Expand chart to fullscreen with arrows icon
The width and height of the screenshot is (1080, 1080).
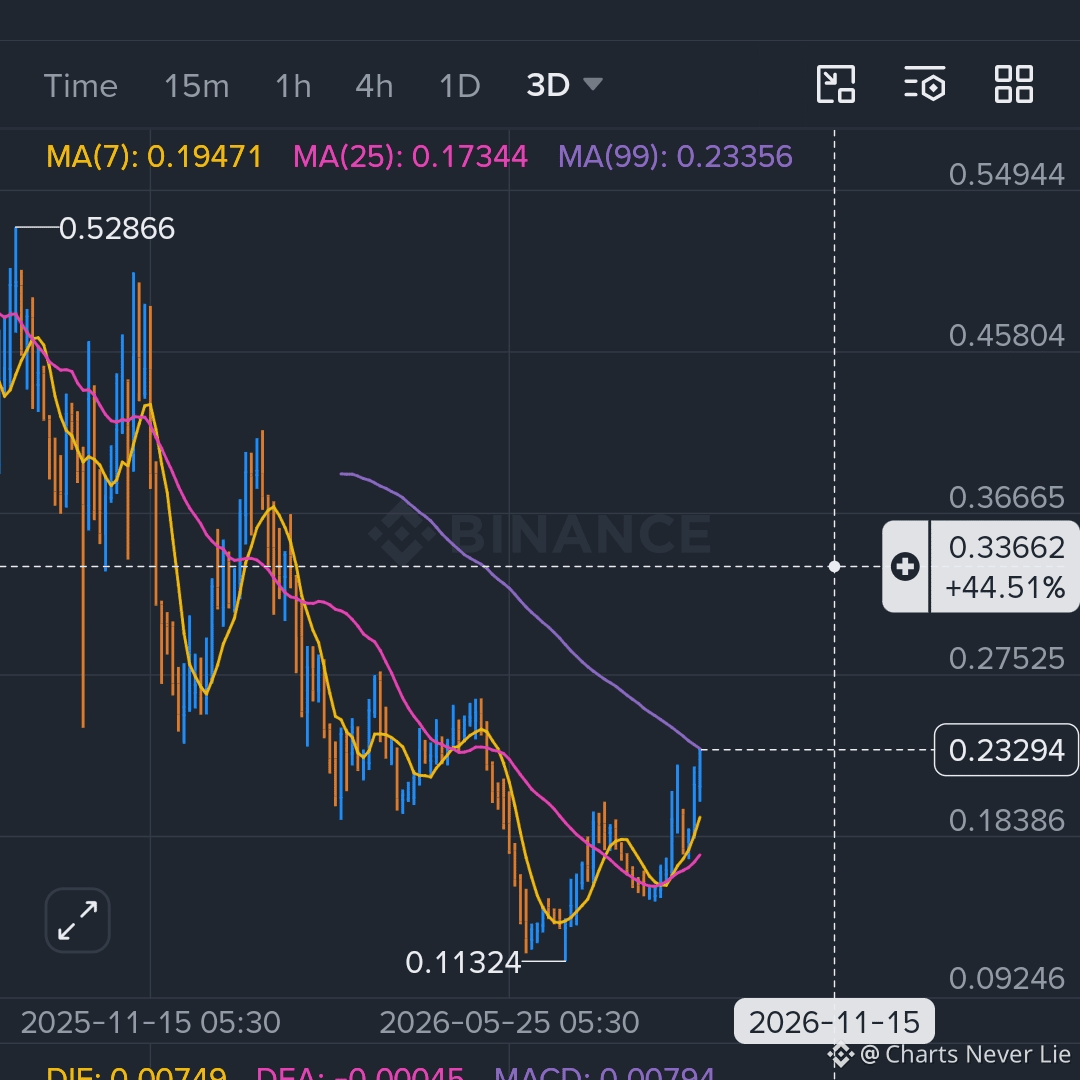[x=78, y=920]
